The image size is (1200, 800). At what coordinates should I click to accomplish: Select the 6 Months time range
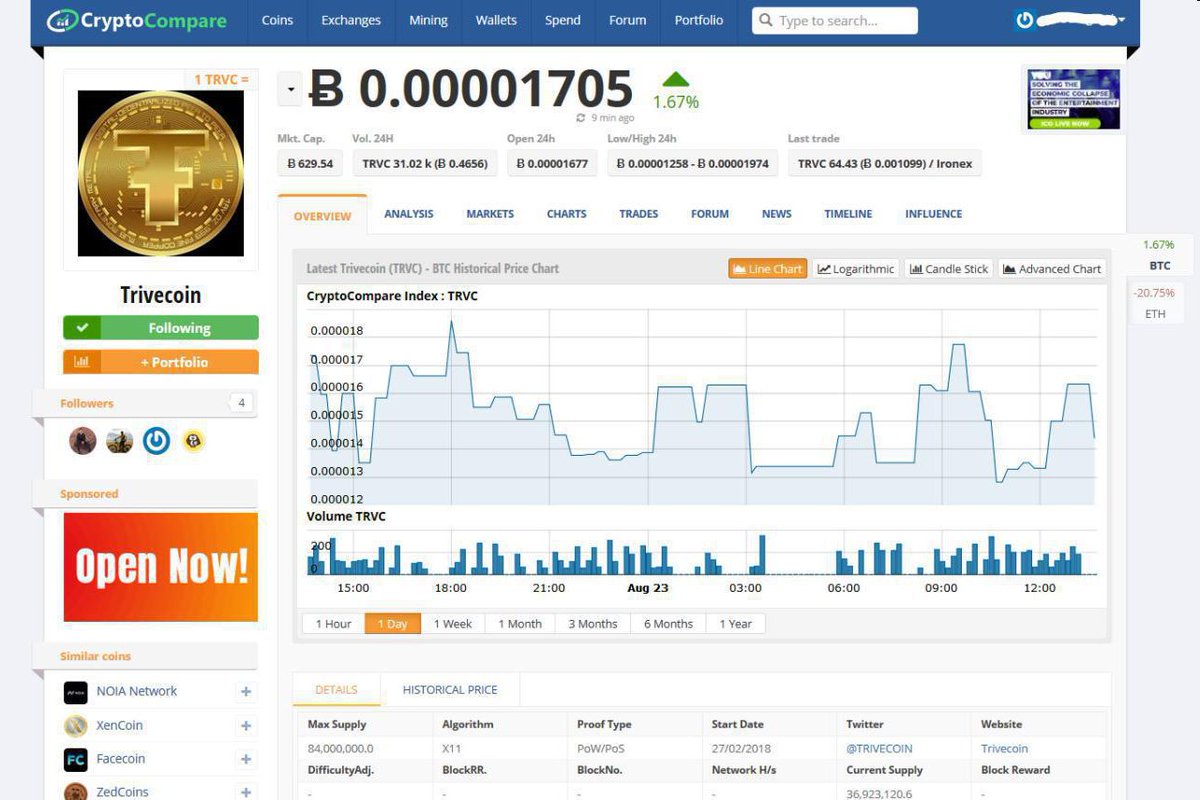click(668, 624)
